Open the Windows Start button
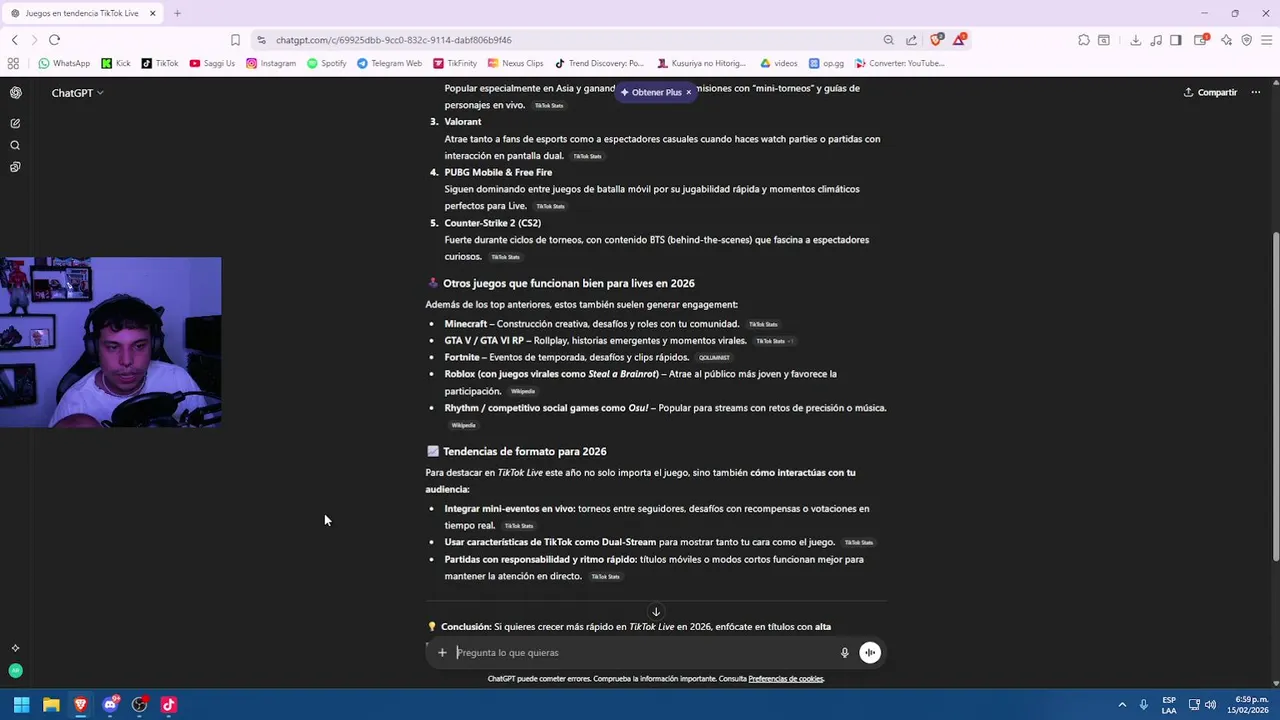 coord(21,705)
